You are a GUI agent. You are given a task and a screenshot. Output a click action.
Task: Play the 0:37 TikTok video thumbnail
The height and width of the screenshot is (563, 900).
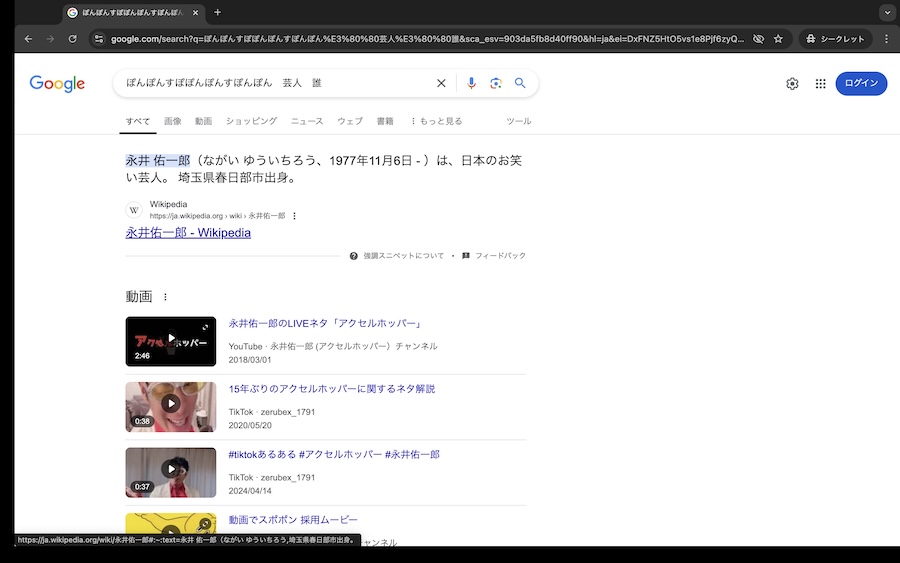pyautogui.click(x=171, y=472)
